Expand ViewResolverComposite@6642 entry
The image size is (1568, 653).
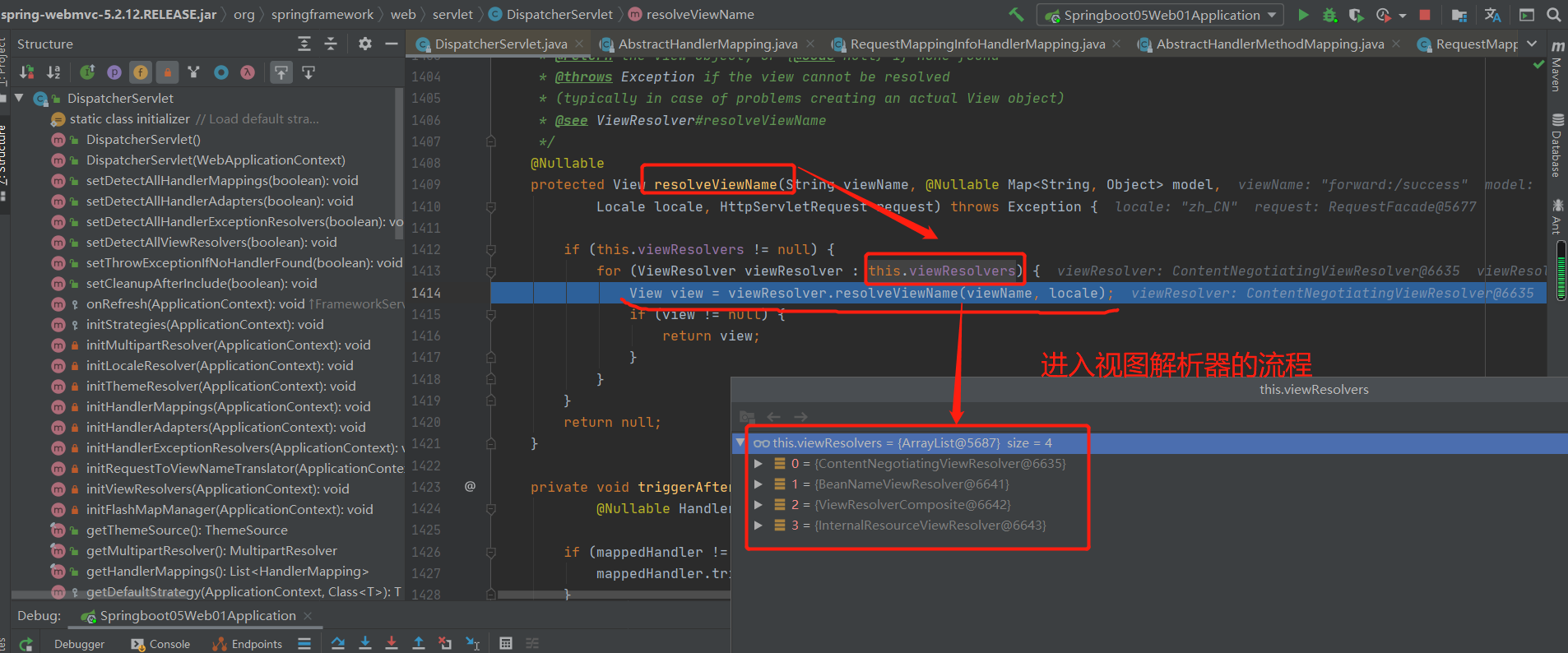758,505
